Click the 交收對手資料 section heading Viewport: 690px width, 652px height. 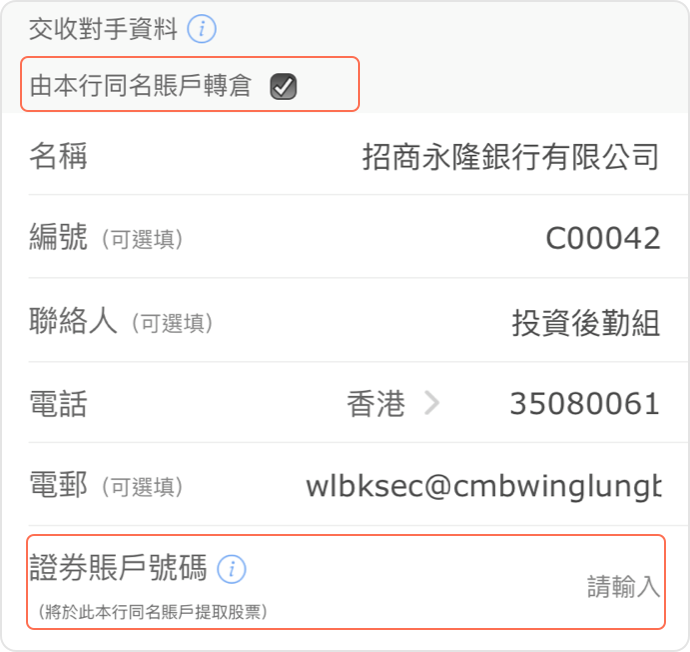click(103, 29)
